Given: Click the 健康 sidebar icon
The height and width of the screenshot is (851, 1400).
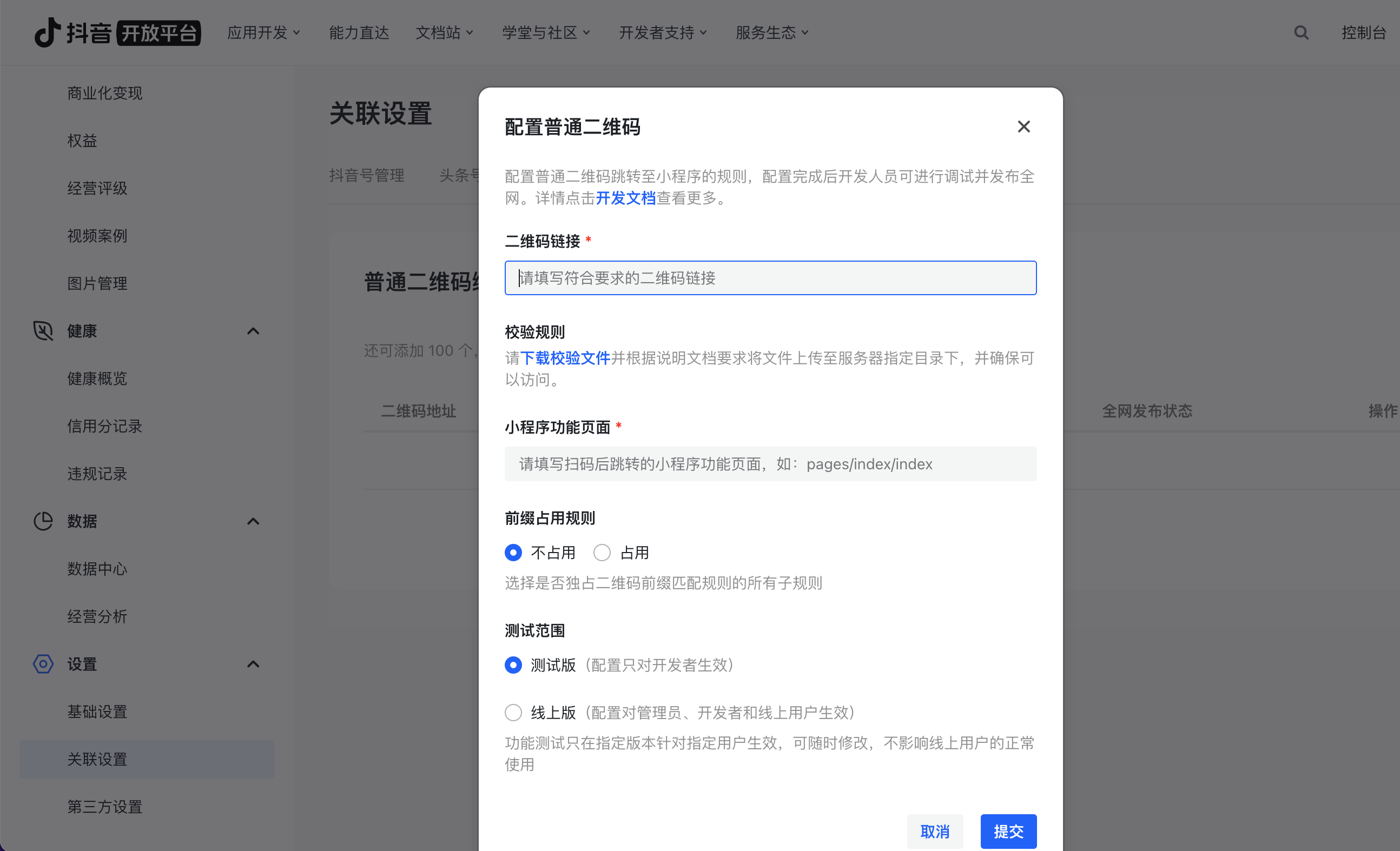Looking at the screenshot, I should click(43, 331).
